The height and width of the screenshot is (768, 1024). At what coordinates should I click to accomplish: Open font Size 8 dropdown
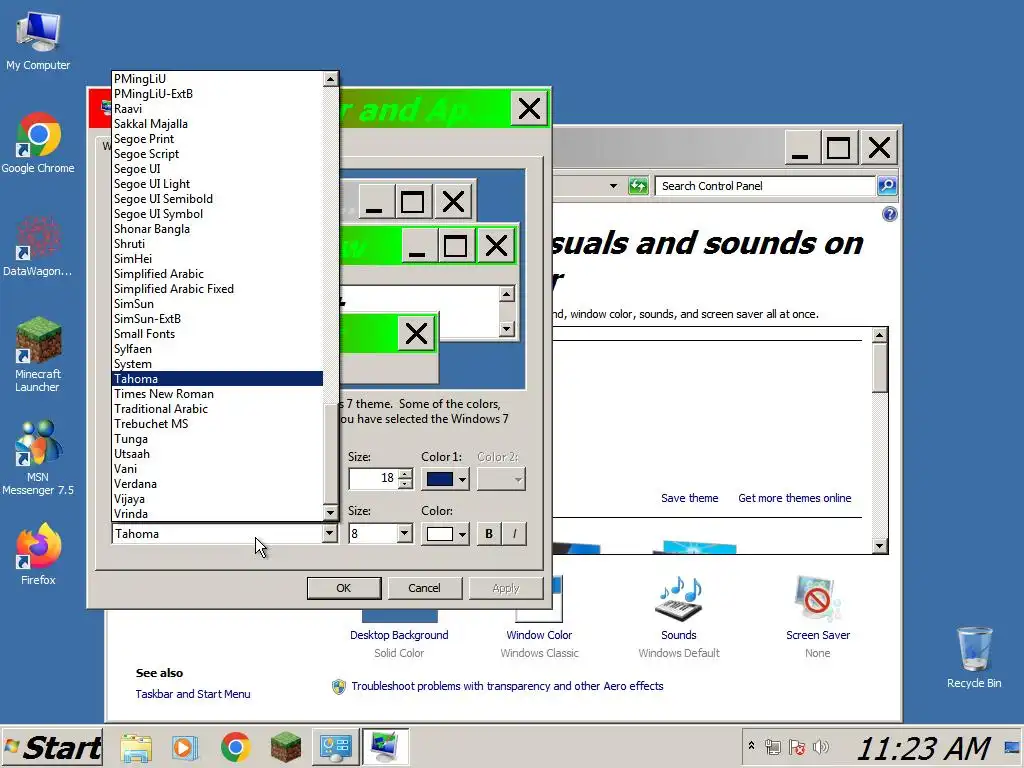(x=404, y=534)
